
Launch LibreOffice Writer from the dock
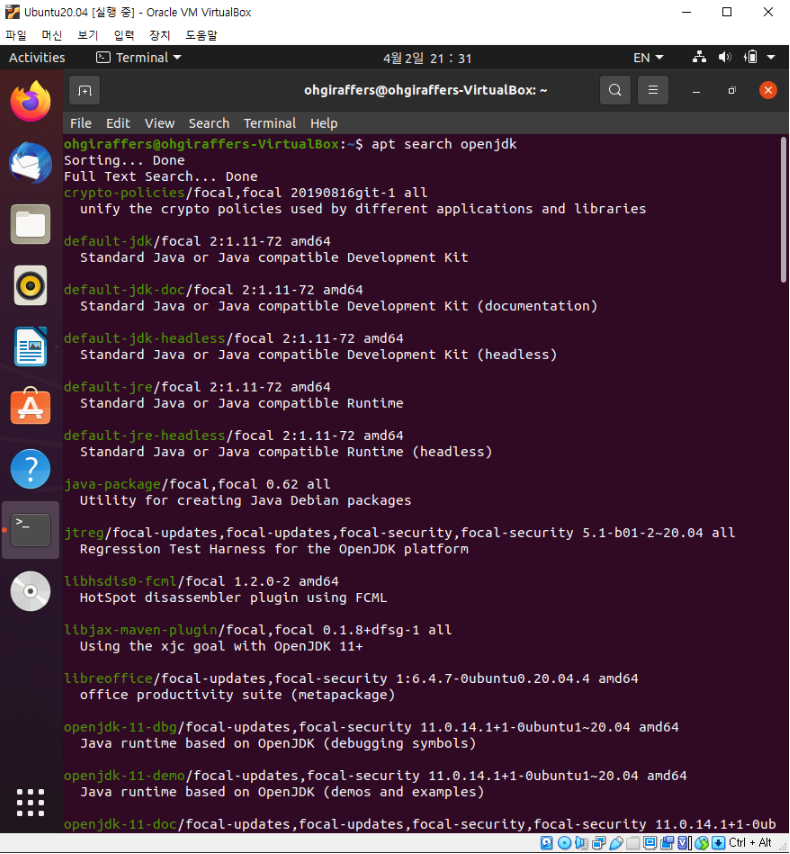[x=31, y=346]
